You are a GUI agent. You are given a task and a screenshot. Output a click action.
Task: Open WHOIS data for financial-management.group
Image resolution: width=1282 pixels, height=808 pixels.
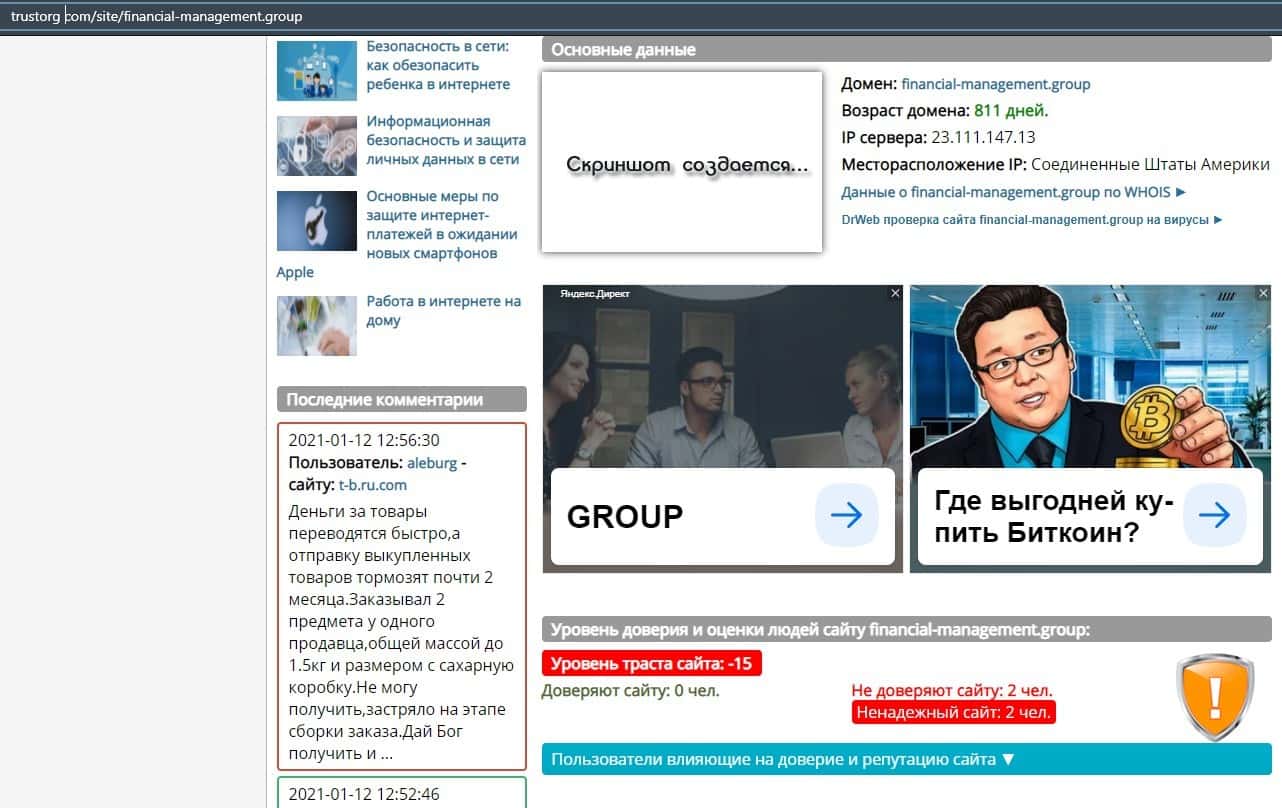[1014, 192]
